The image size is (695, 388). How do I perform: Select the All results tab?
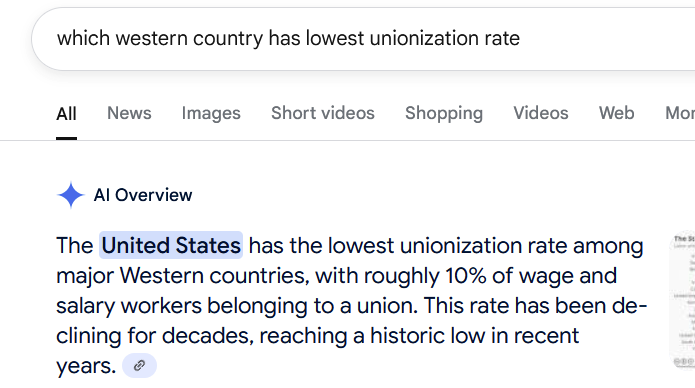point(66,114)
